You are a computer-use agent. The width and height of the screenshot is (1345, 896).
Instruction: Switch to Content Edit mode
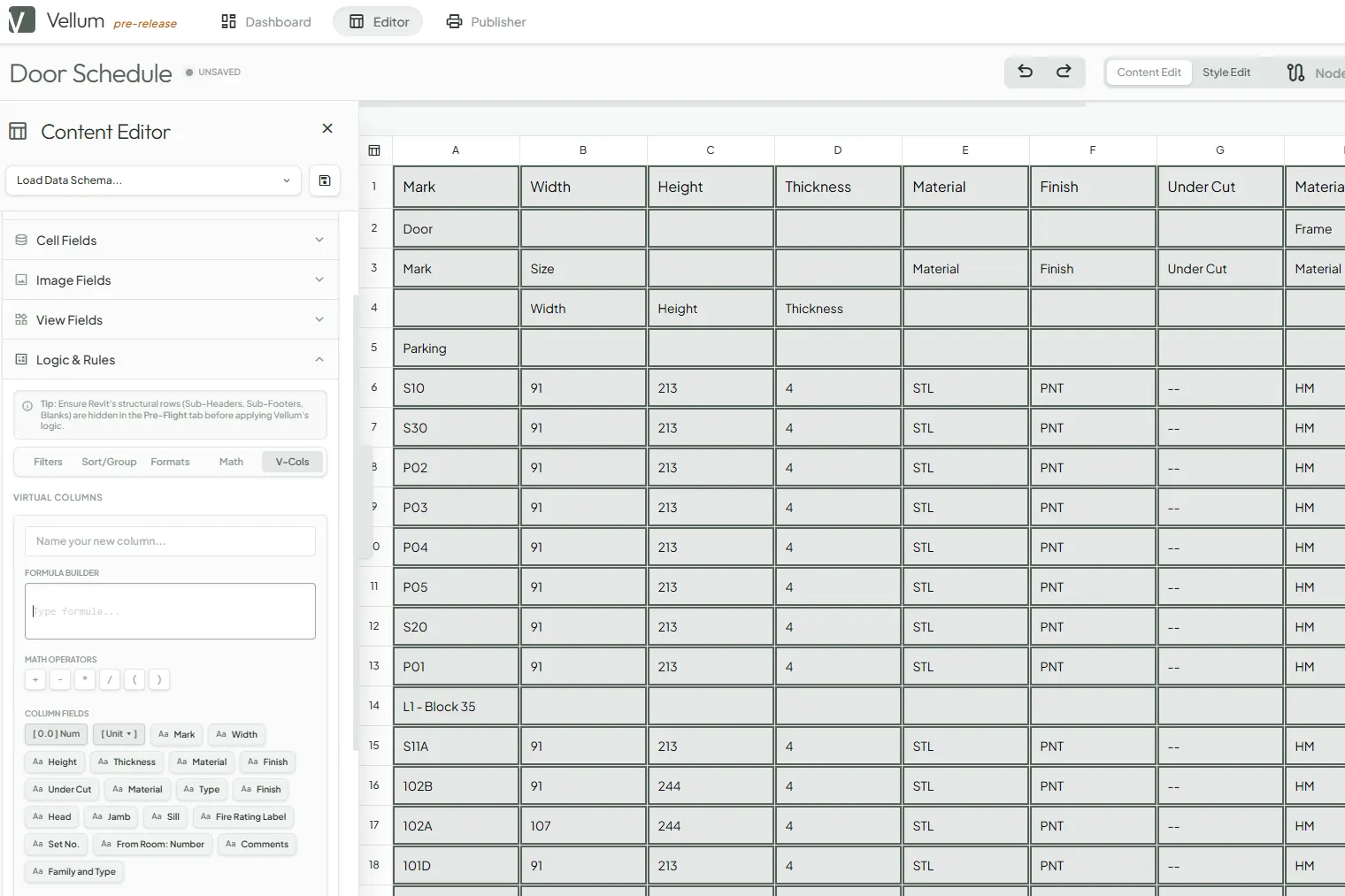coord(1149,73)
